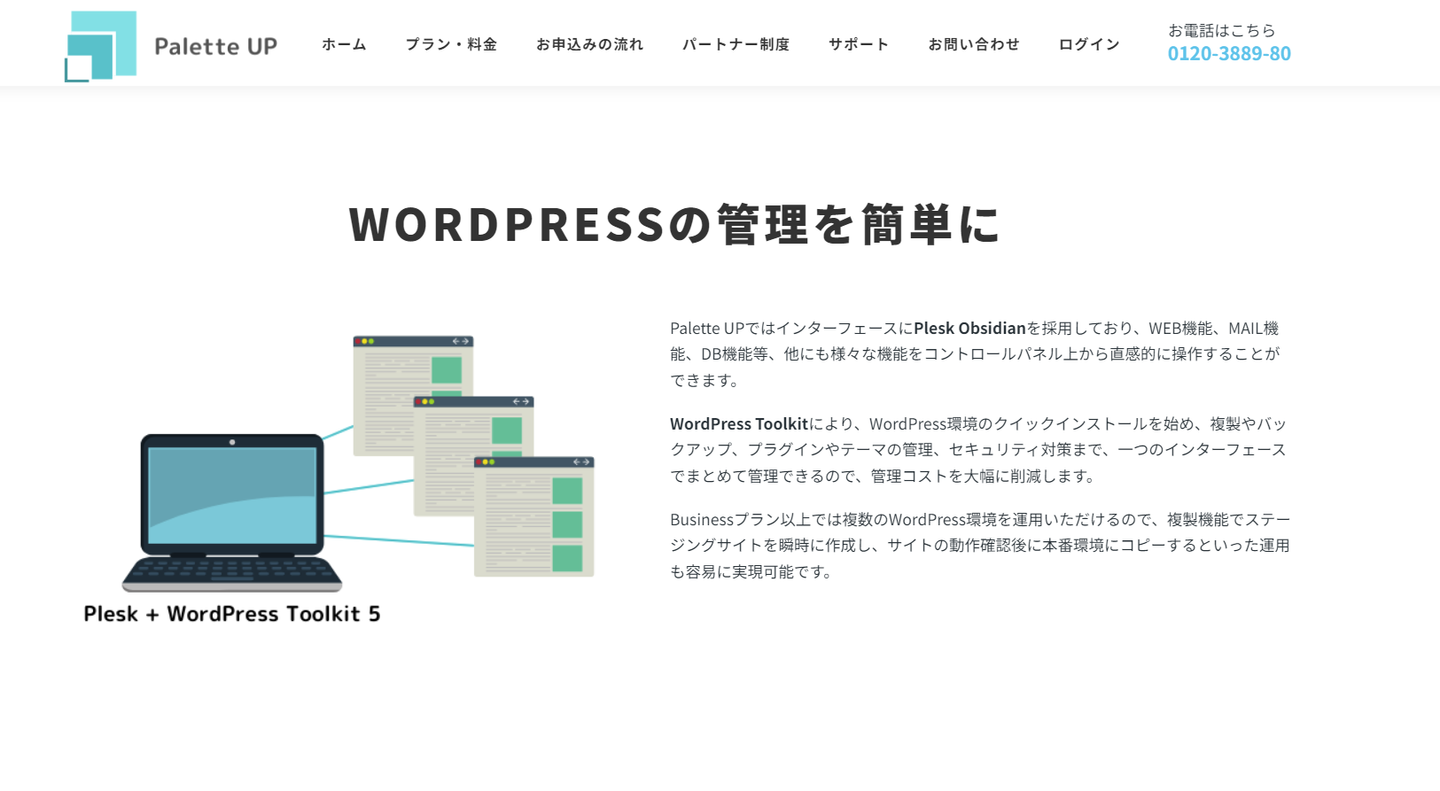The height and width of the screenshot is (791, 1440).
Task: Click the Palette UP logo icon
Action: (x=100, y=46)
